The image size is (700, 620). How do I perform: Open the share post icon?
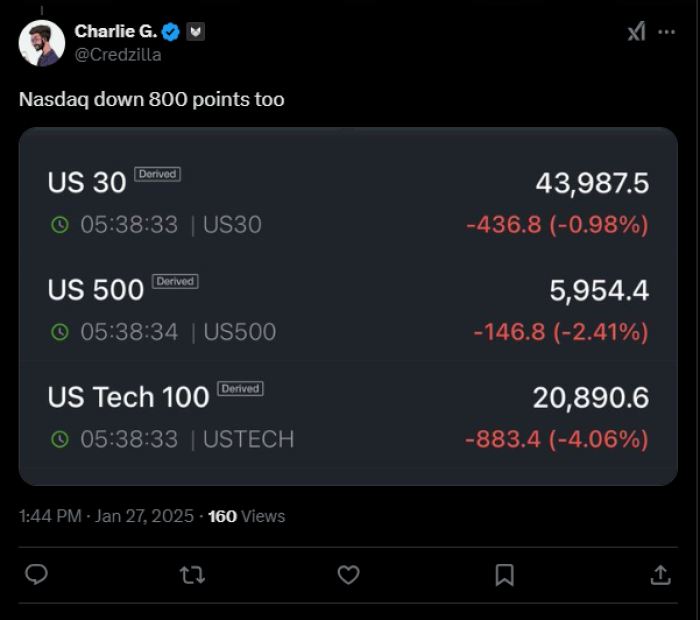(x=660, y=574)
